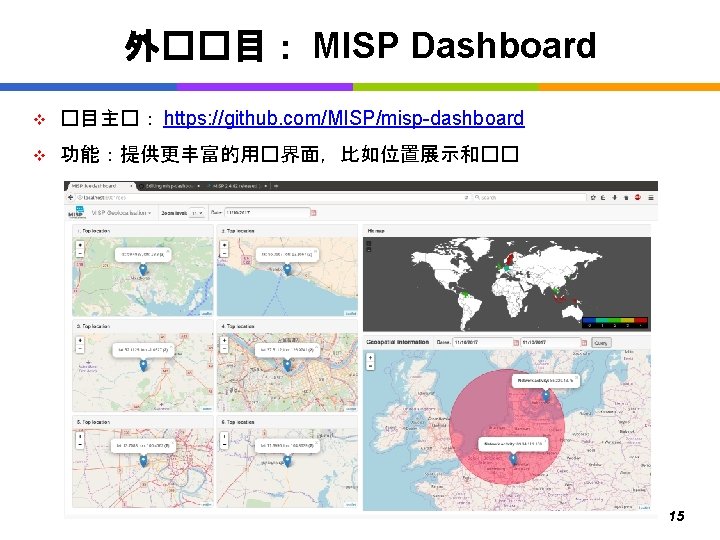720x540 pixels.
Task: Close the coordinate popup on 1. Top location map
Action: click(x=168, y=251)
